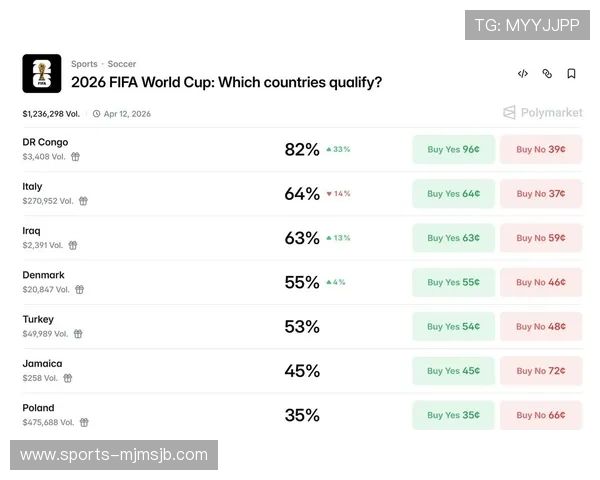Buy No on Denmark at 46¢
This screenshot has height=480, width=600.
[x=541, y=283]
